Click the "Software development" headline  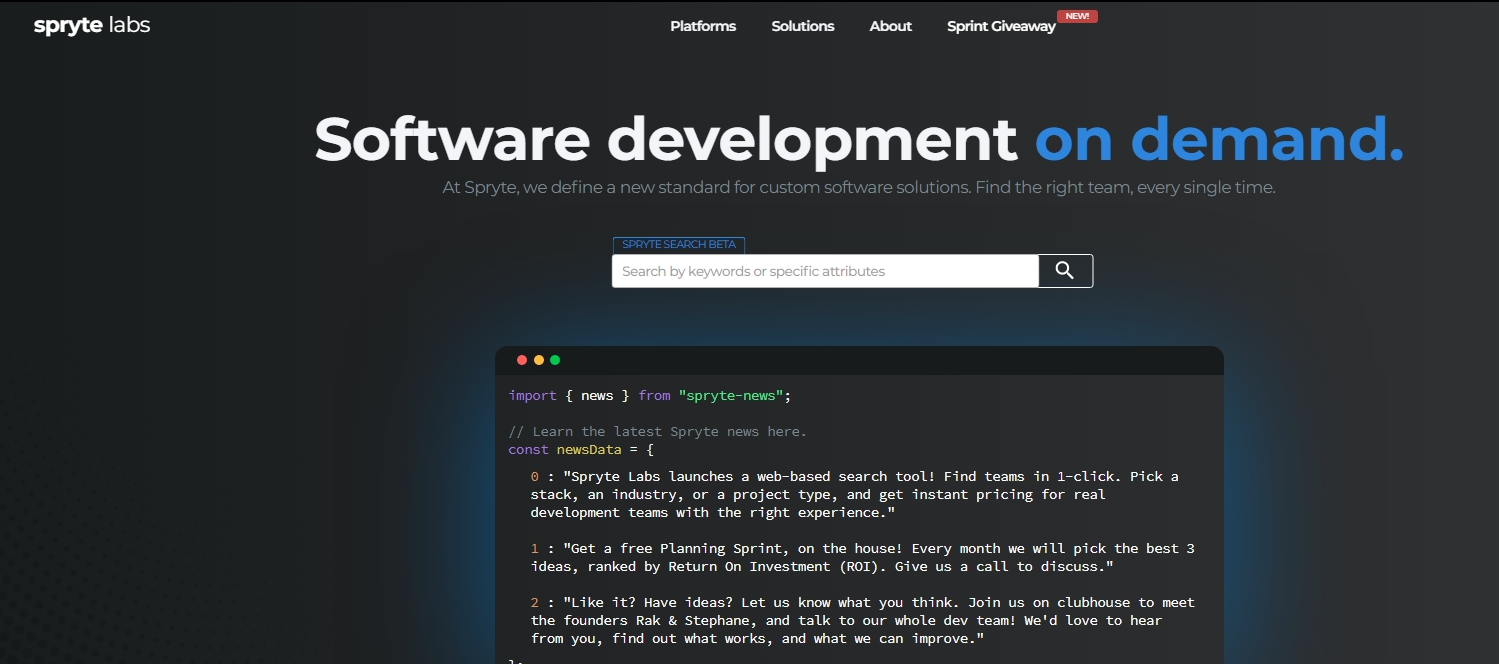[x=666, y=138]
